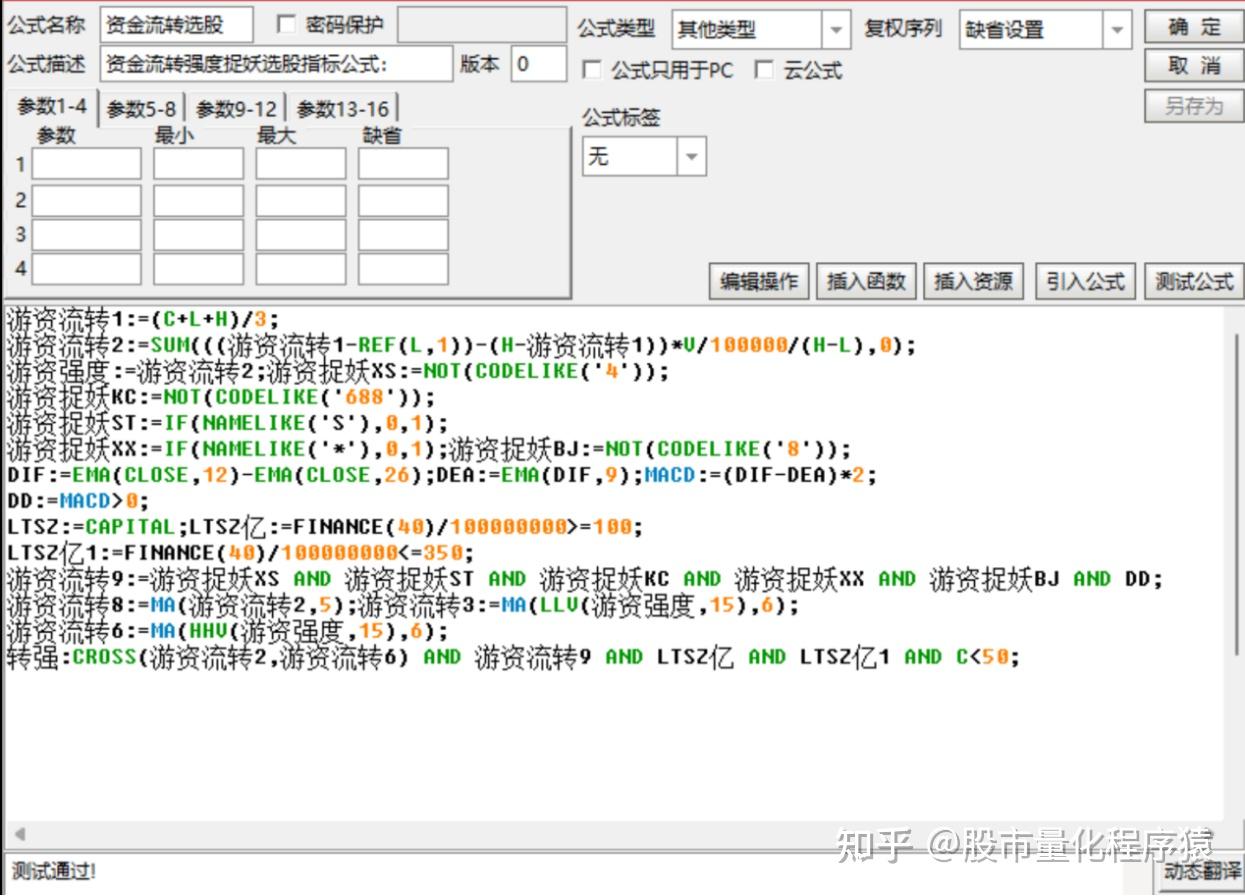
Task: Click the 公式名称 field containing 资金流转选股
Action: pos(177,24)
